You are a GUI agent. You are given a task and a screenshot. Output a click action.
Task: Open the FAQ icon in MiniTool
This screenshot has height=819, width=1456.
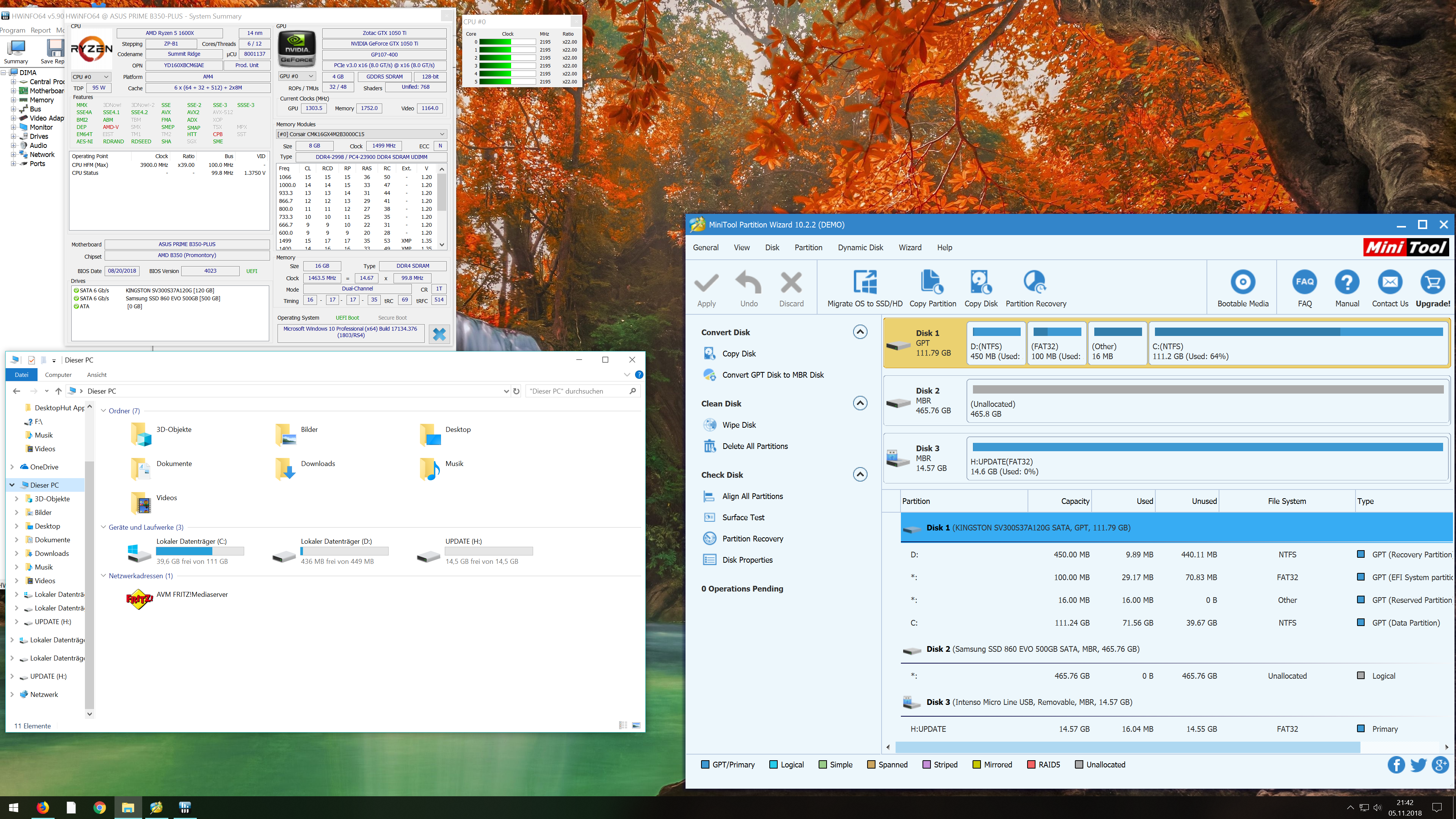point(1304,282)
